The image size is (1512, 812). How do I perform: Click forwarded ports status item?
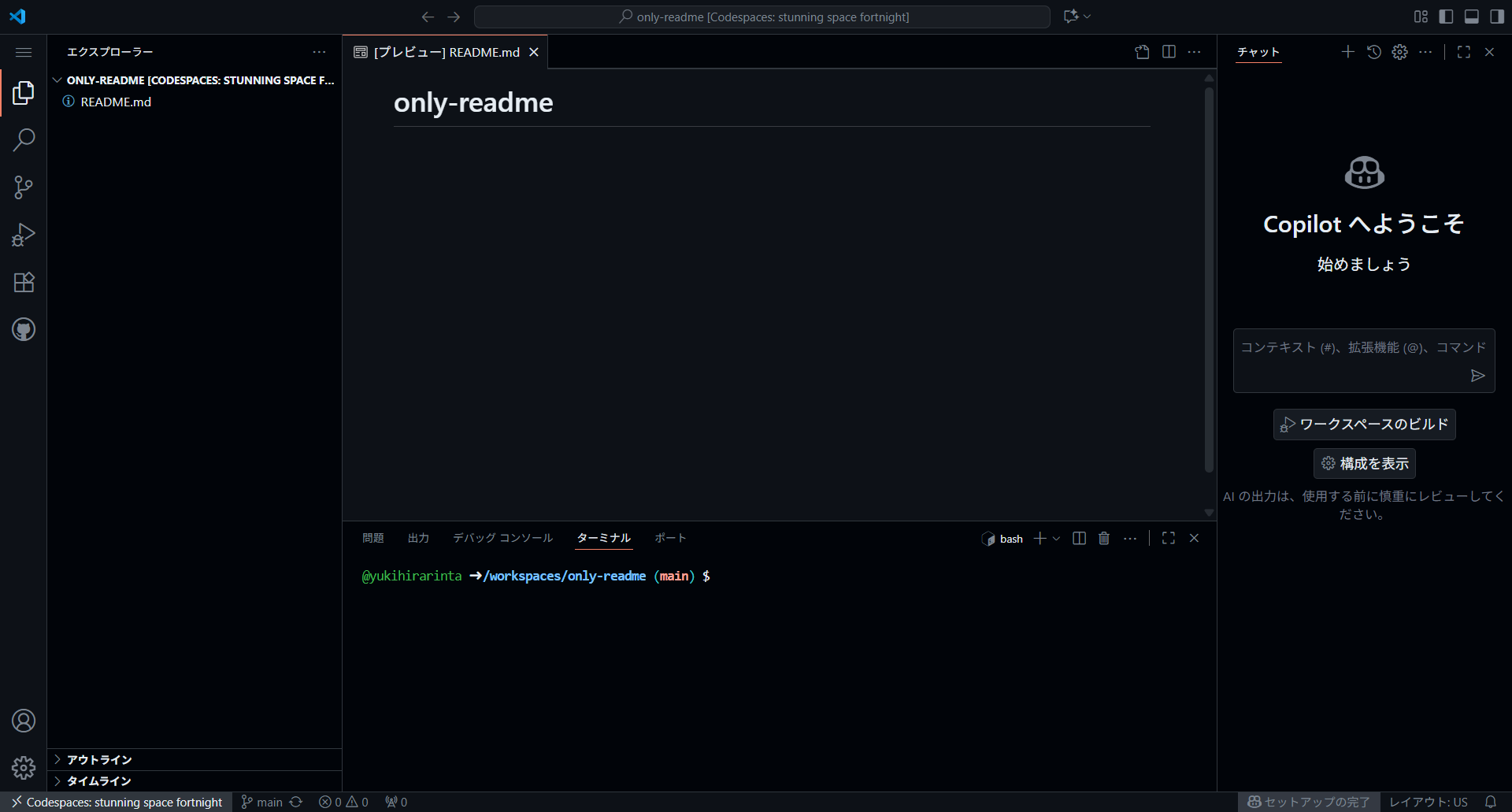coord(396,802)
